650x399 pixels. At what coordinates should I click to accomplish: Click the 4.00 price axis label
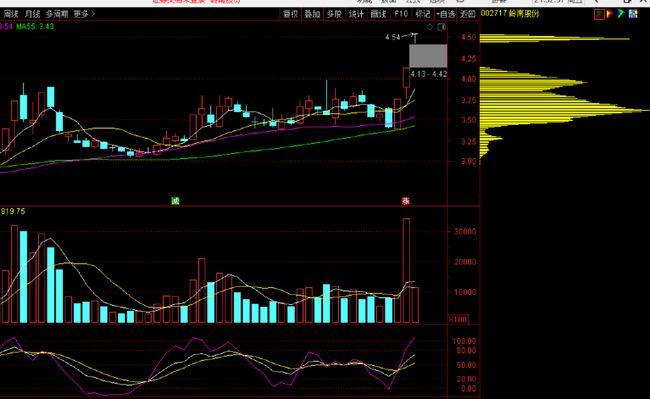tap(468, 79)
